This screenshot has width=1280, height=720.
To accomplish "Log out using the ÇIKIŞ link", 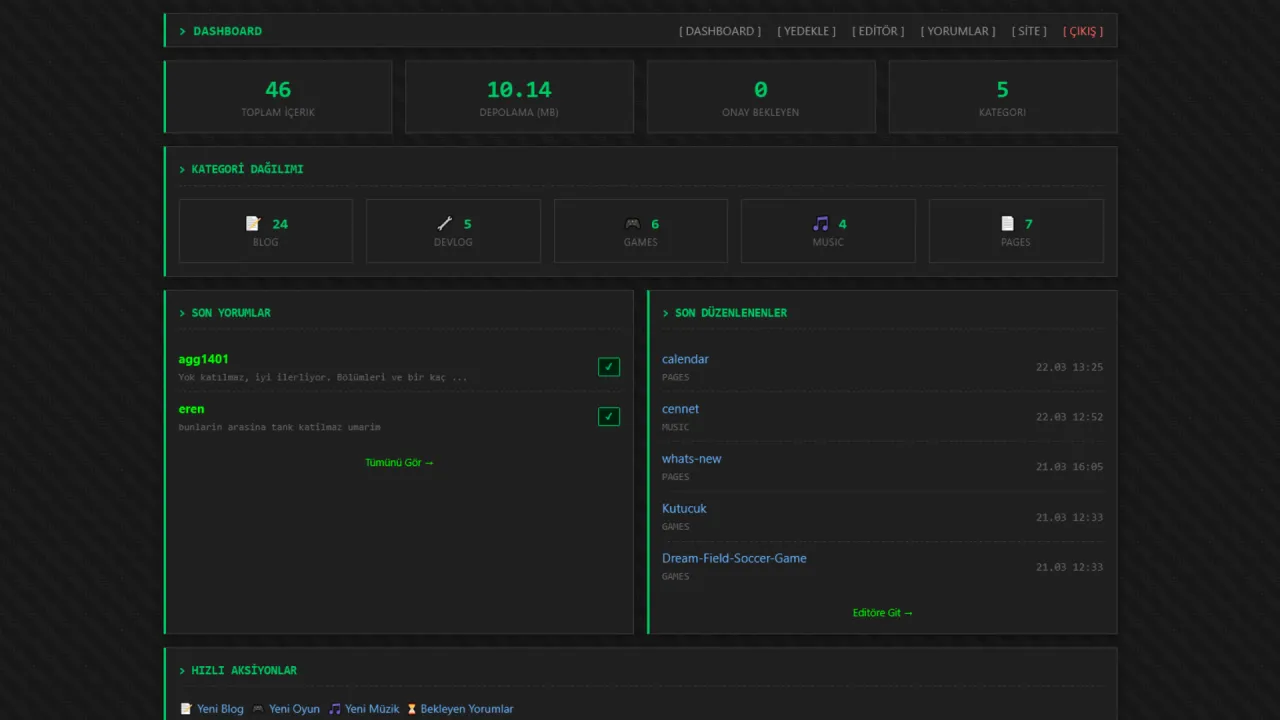I will [1083, 31].
